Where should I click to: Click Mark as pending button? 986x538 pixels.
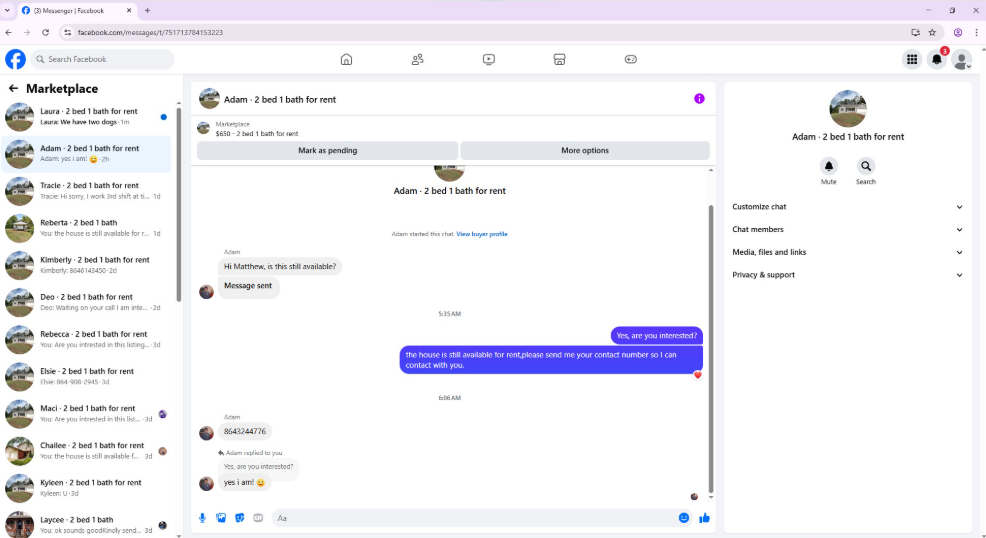(x=328, y=150)
